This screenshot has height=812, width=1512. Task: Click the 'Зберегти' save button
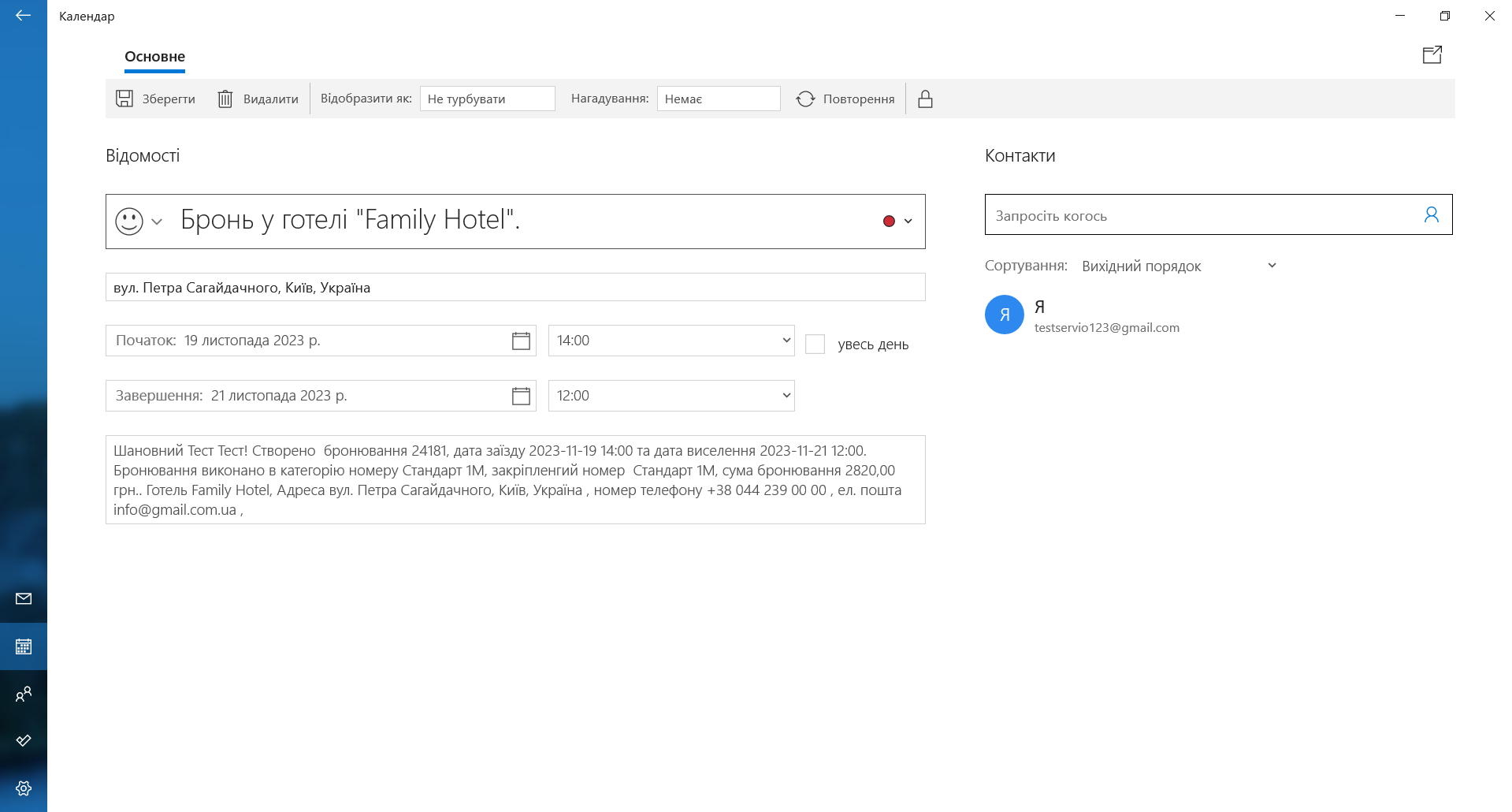[156, 99]
